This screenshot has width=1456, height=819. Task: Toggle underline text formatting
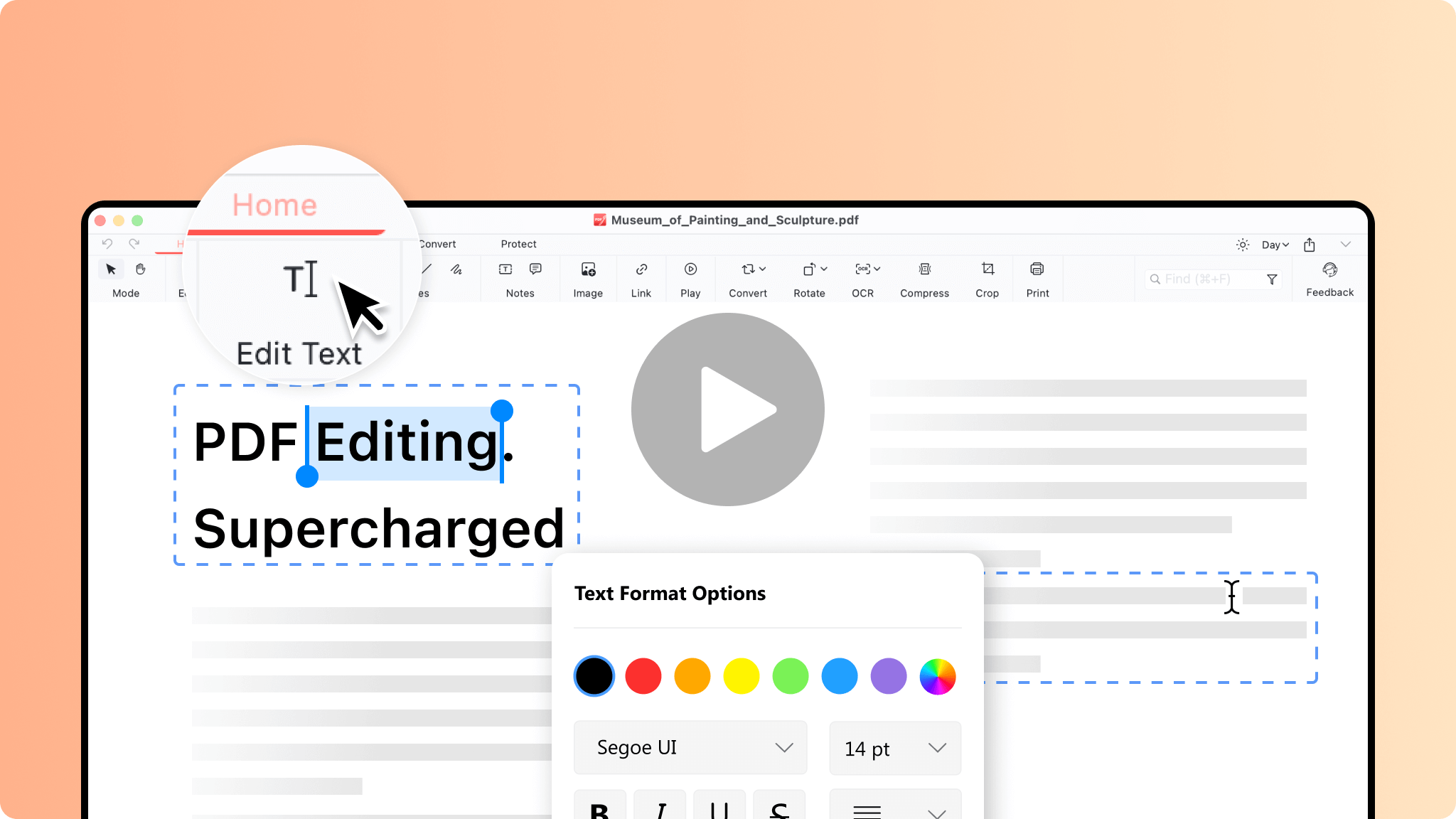719,807
